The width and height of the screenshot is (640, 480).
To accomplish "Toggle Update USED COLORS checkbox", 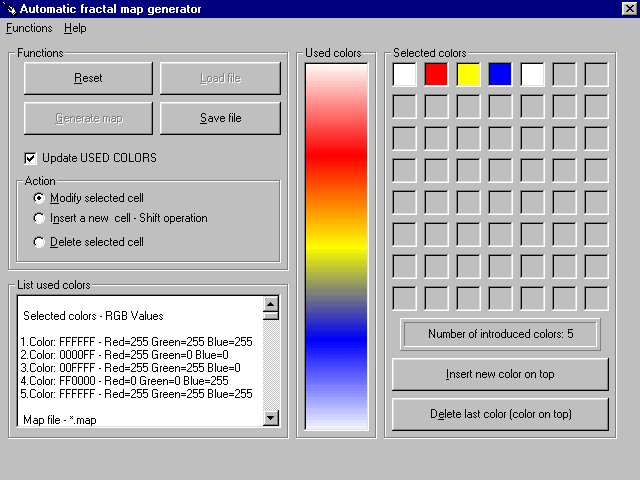I will 30,158.
